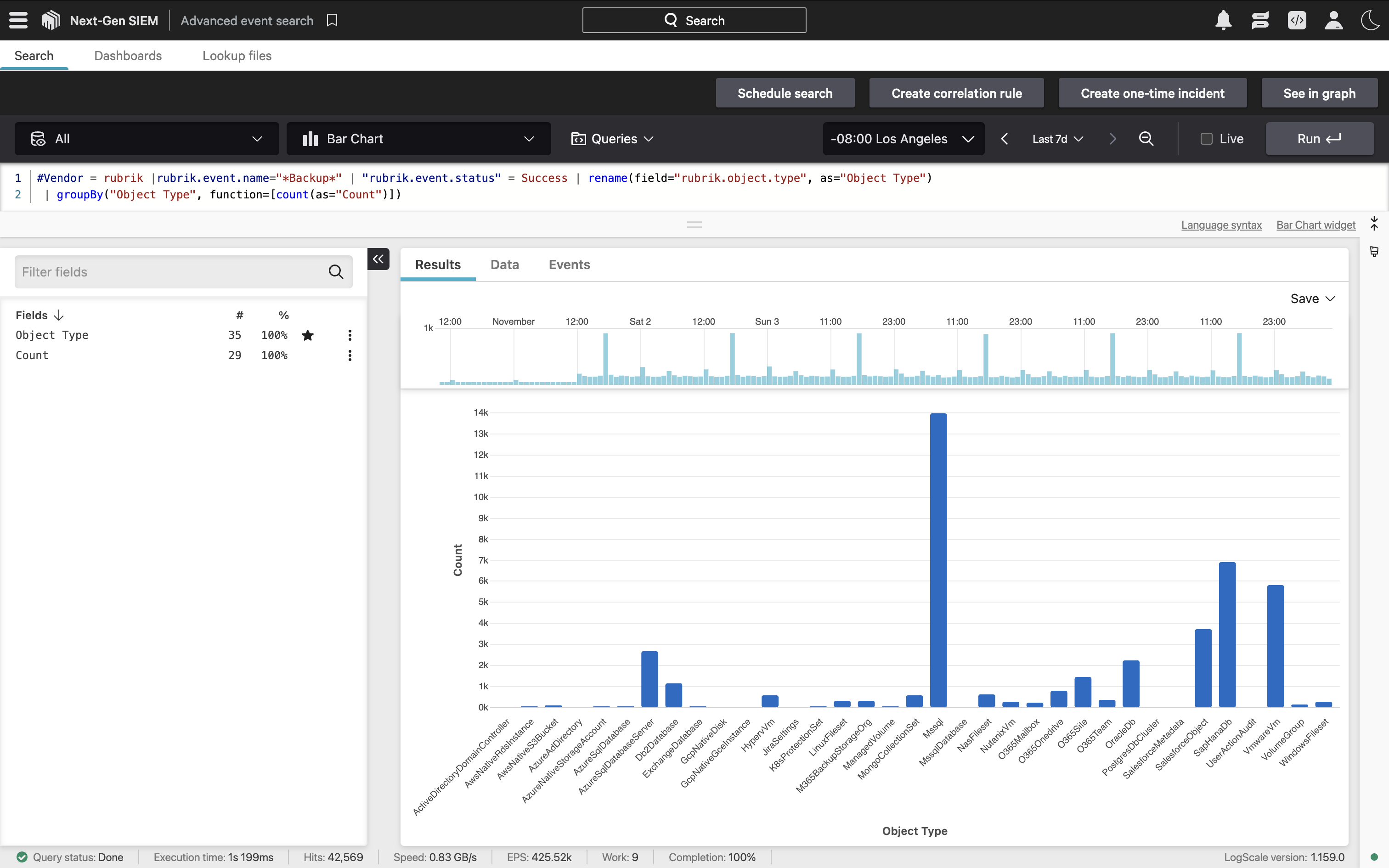This screenshot has width=1389, height=868.
Task: Click Create correlation rule button
Action: coord(956,93)
